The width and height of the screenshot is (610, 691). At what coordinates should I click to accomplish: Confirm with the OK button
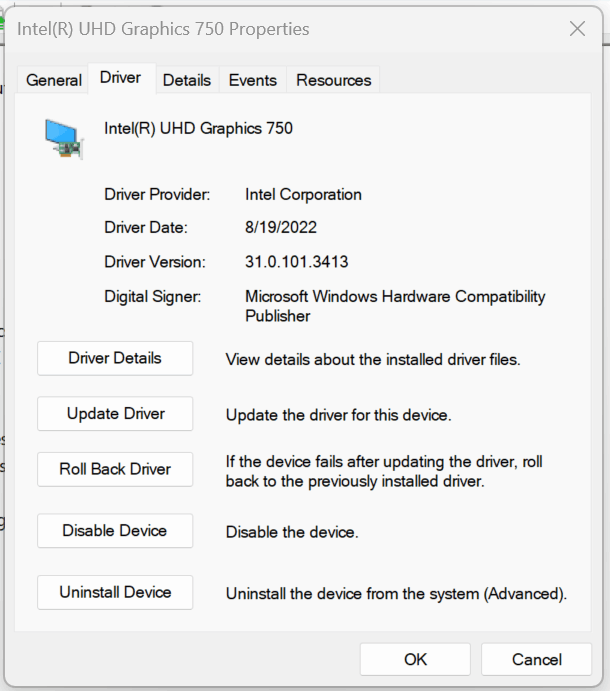(x=415, y=659)
